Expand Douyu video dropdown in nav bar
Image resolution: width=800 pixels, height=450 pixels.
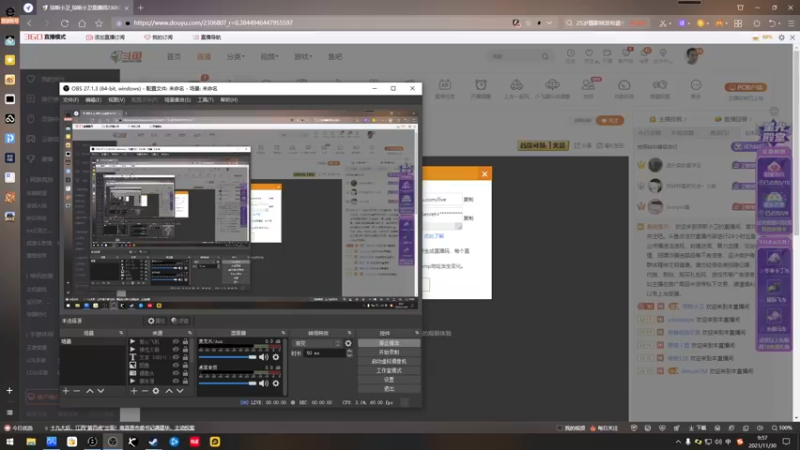pos(269,57)
